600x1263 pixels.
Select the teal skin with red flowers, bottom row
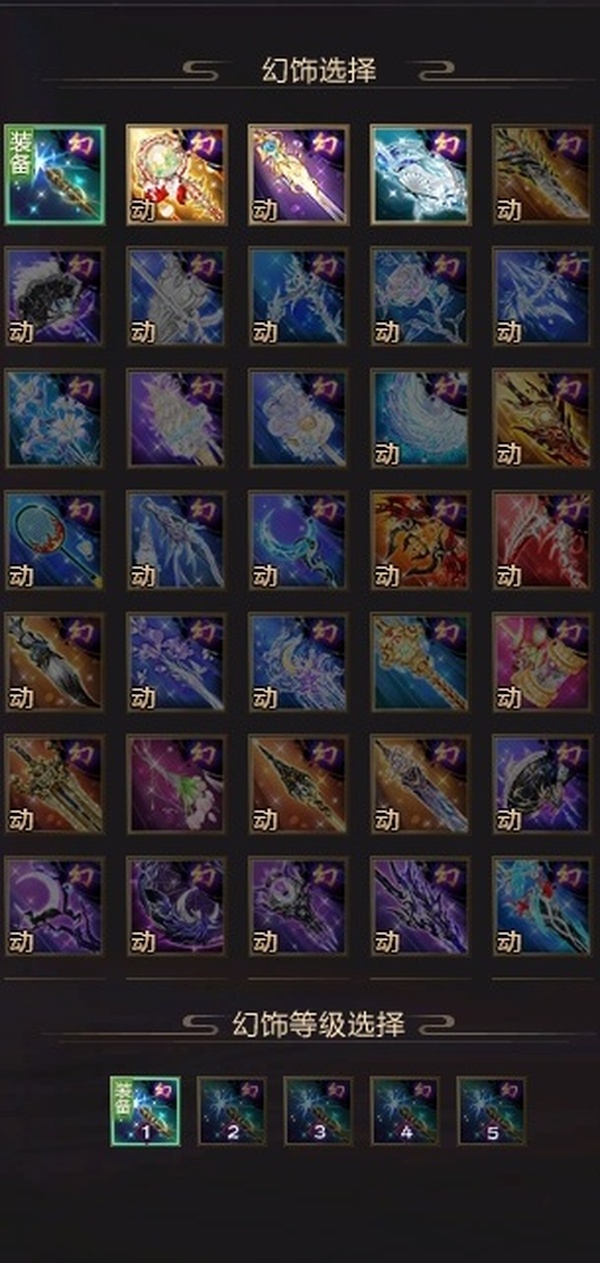point(543,907)
